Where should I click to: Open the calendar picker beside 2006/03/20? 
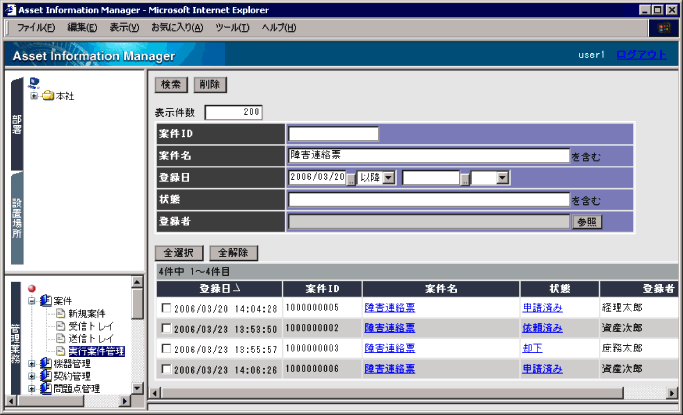(x=351, y=179)
